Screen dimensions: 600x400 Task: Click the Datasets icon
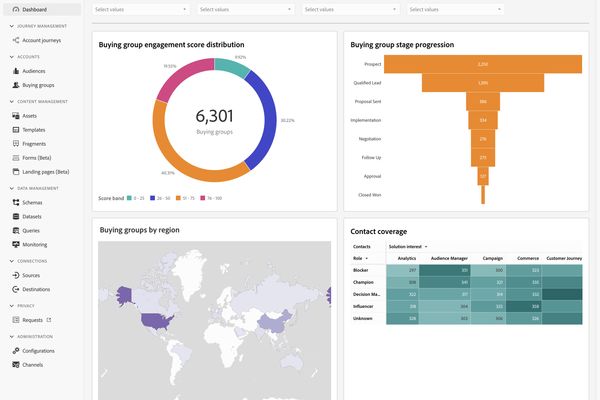16,216
